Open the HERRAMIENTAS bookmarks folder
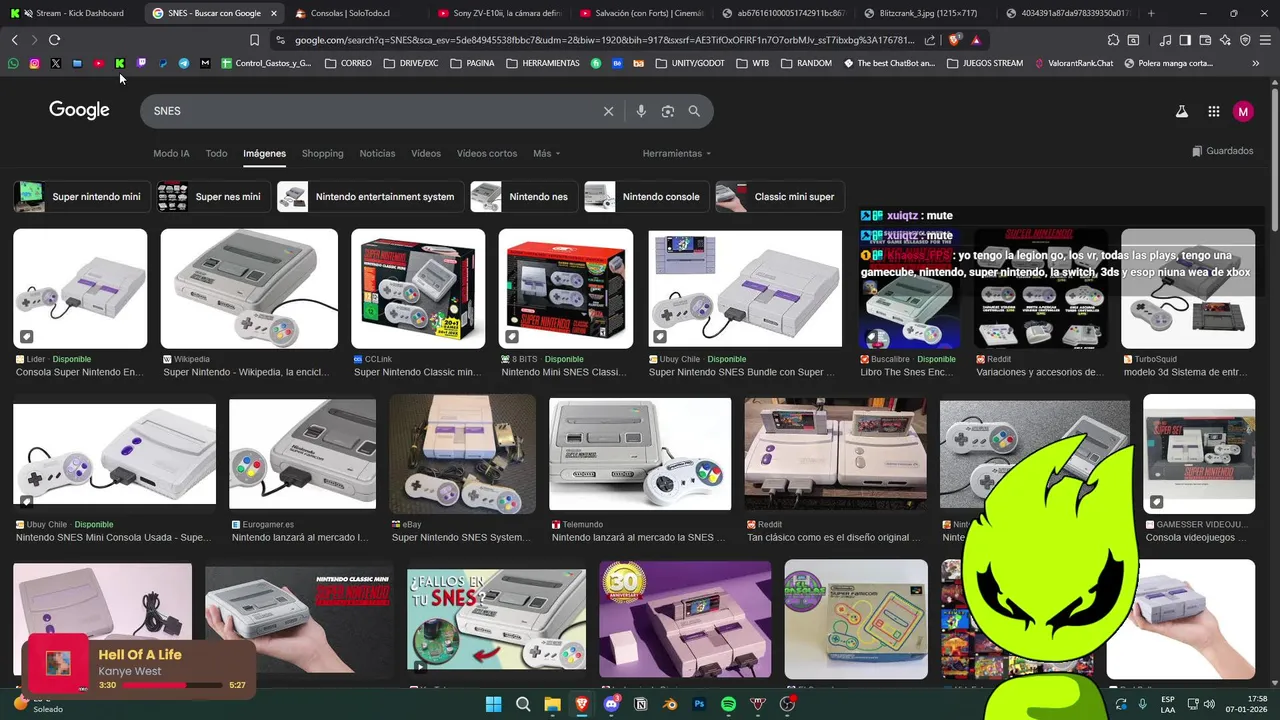This screenshot has height=720, width=1280. pos(543,63)
